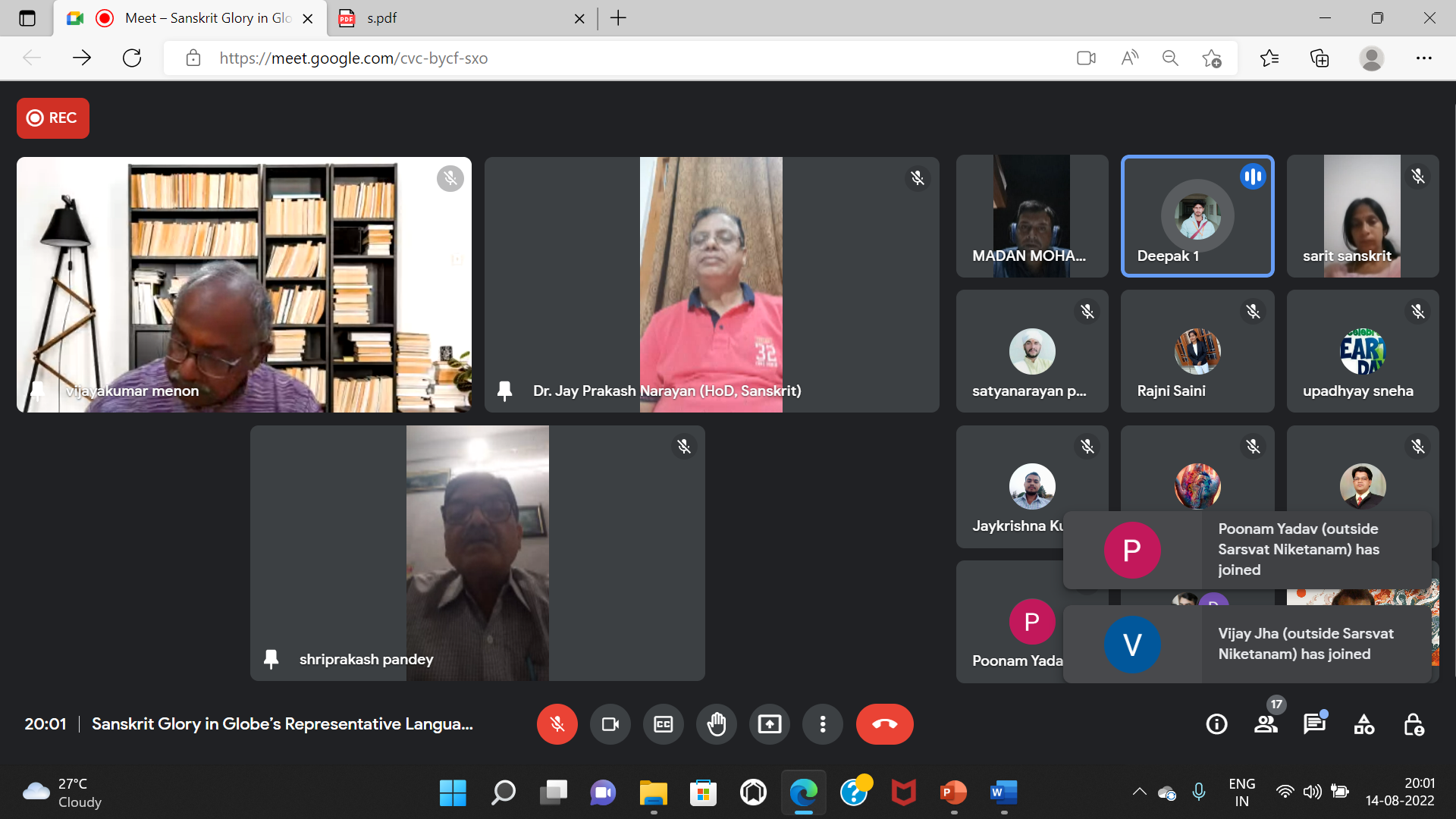Image resolution: width=1456 pixels, height=819 pixels.
Task: Open the meeting details info icon
Action: coord(1216,724)
